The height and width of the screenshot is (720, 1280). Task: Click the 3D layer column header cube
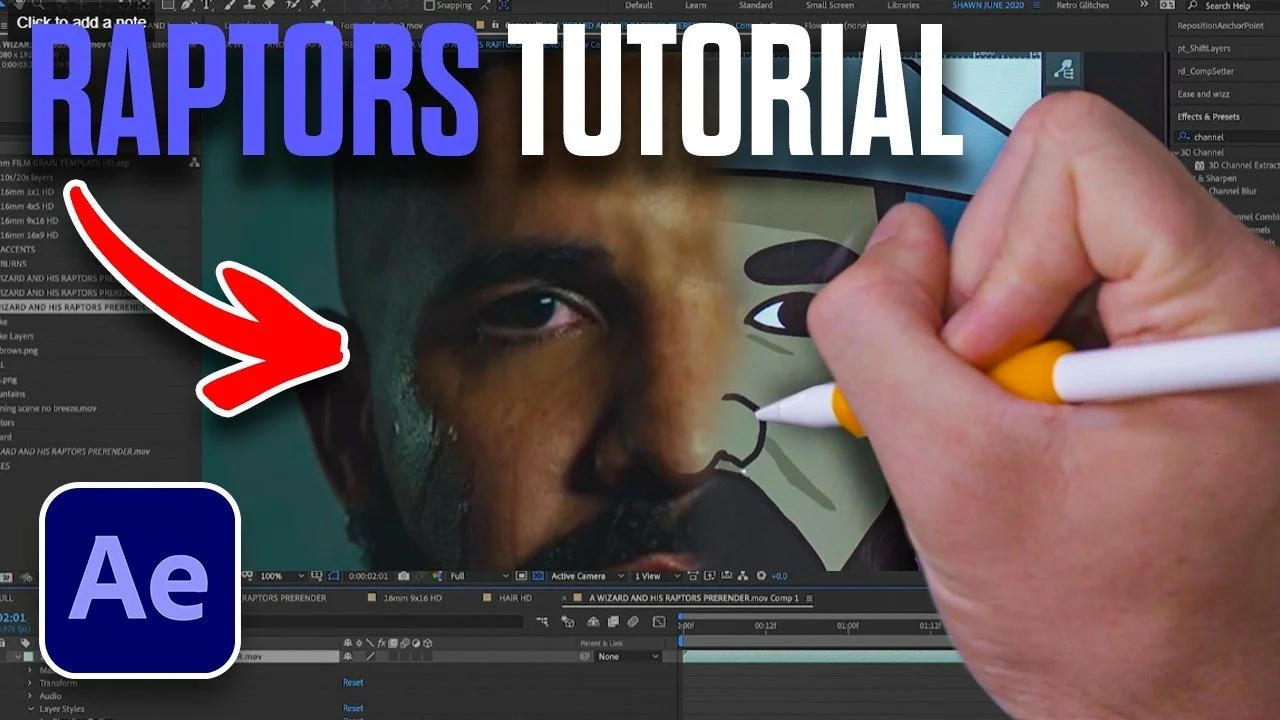(428, 643)
